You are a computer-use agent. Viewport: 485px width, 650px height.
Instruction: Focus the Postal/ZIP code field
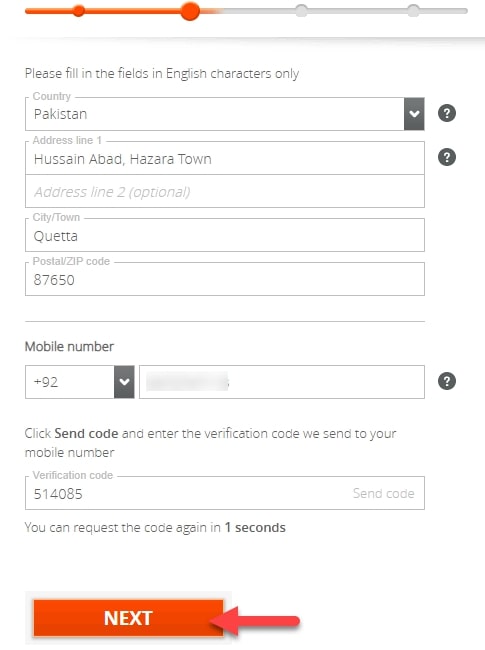coord(225,279)
